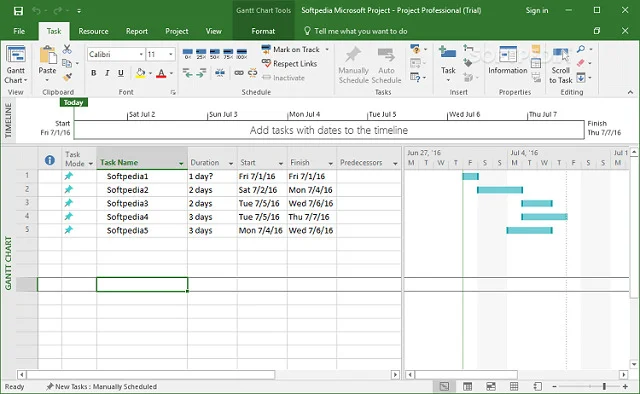Toggle Auto Schedule mode
640x394 pixels.
[386, 66]
